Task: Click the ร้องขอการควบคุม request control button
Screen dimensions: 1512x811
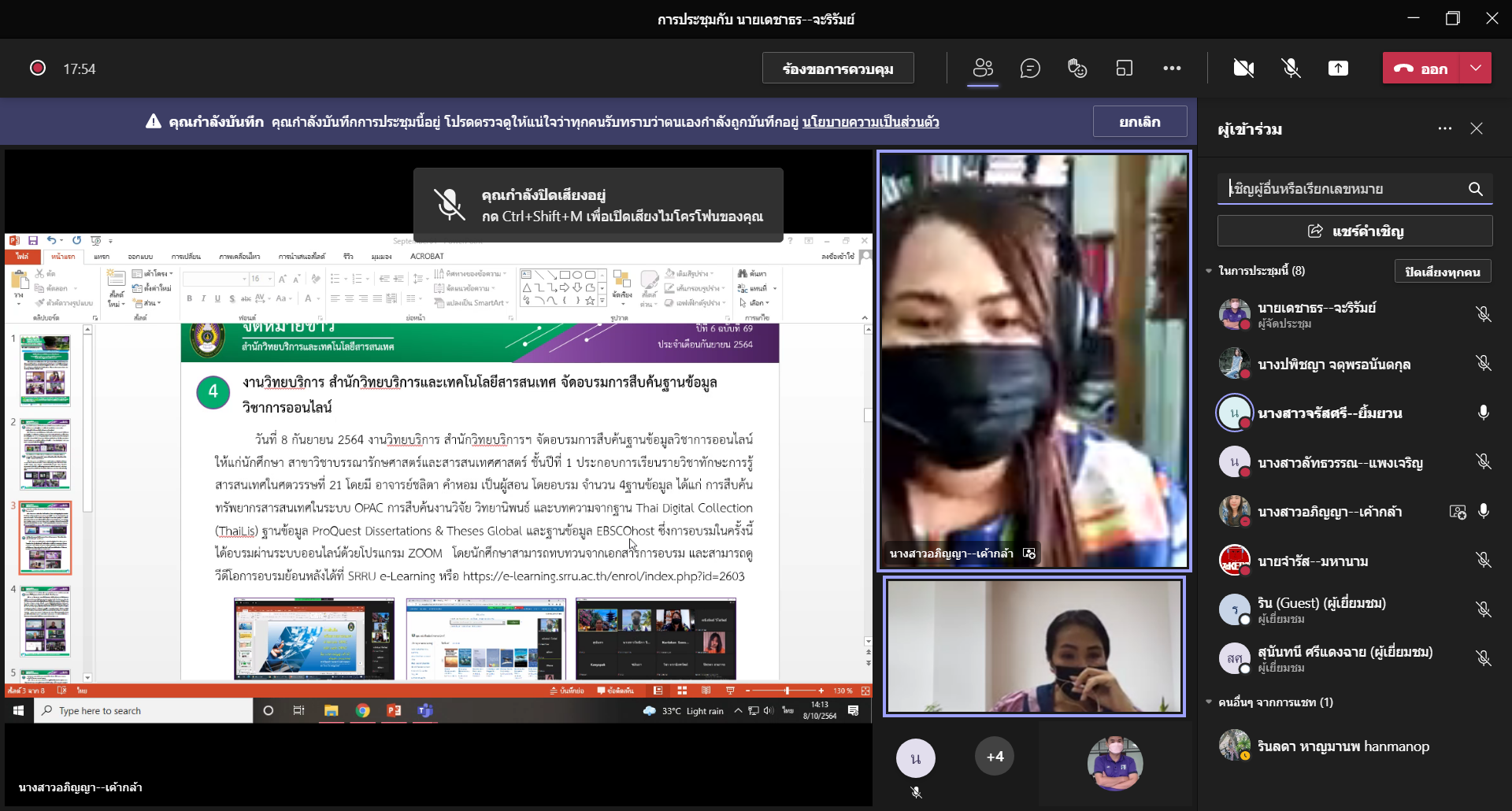Action: click(x=838, y=69)
